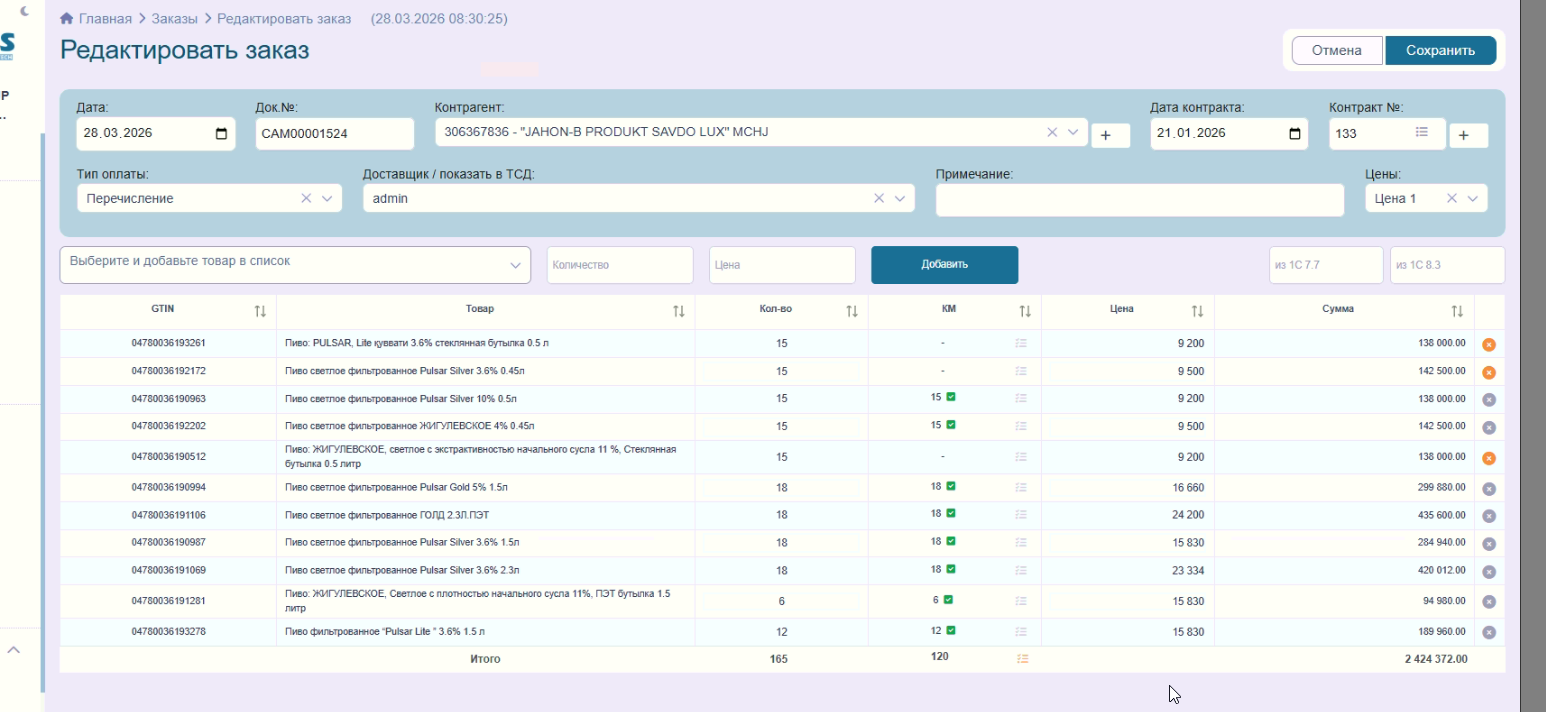The image size is (1546, 712).
Task: Remove the Pulsar Gold 5% 1.5л row
Action: (1488, 489)
